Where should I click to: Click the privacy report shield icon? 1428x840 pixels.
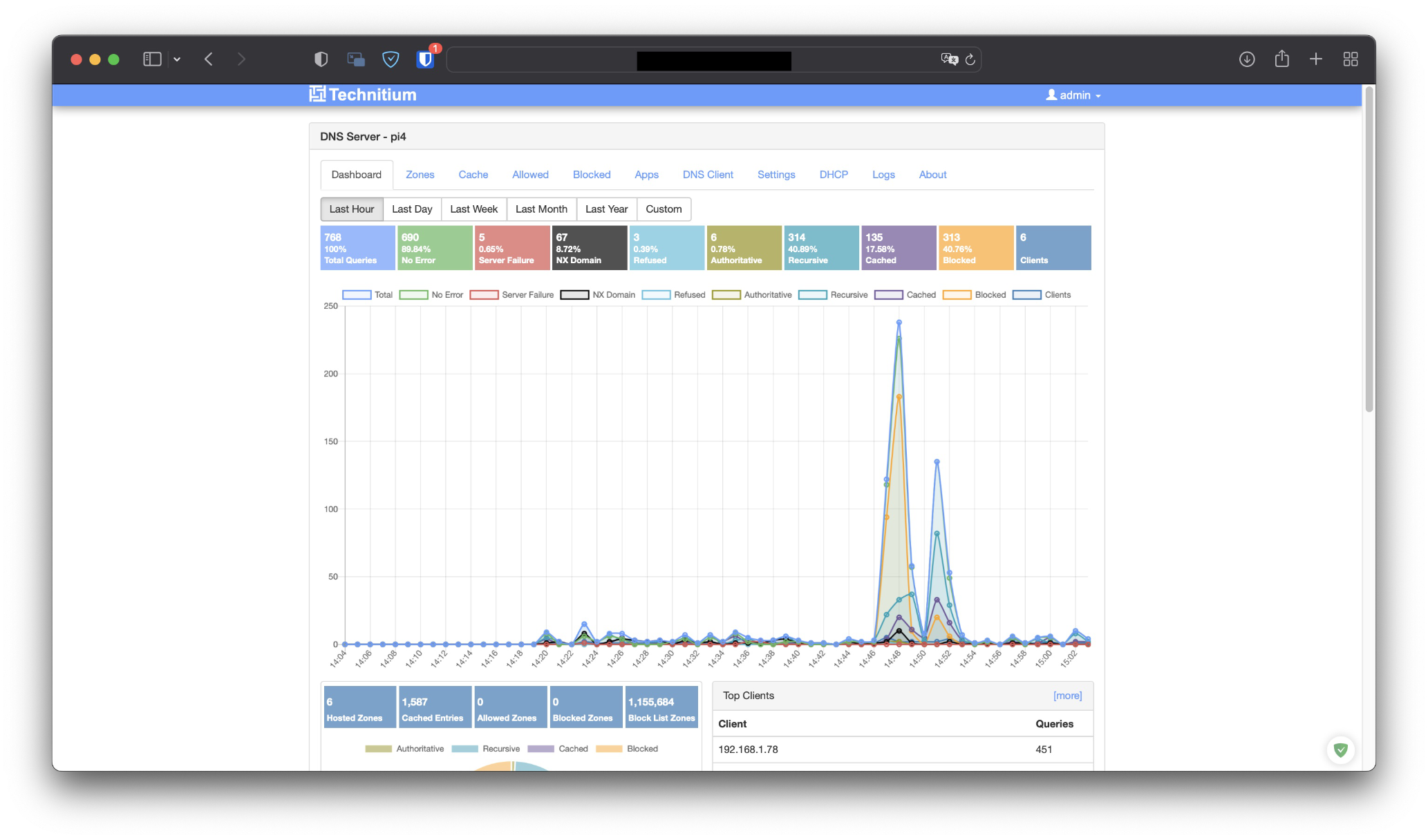(x=321, y=59)
